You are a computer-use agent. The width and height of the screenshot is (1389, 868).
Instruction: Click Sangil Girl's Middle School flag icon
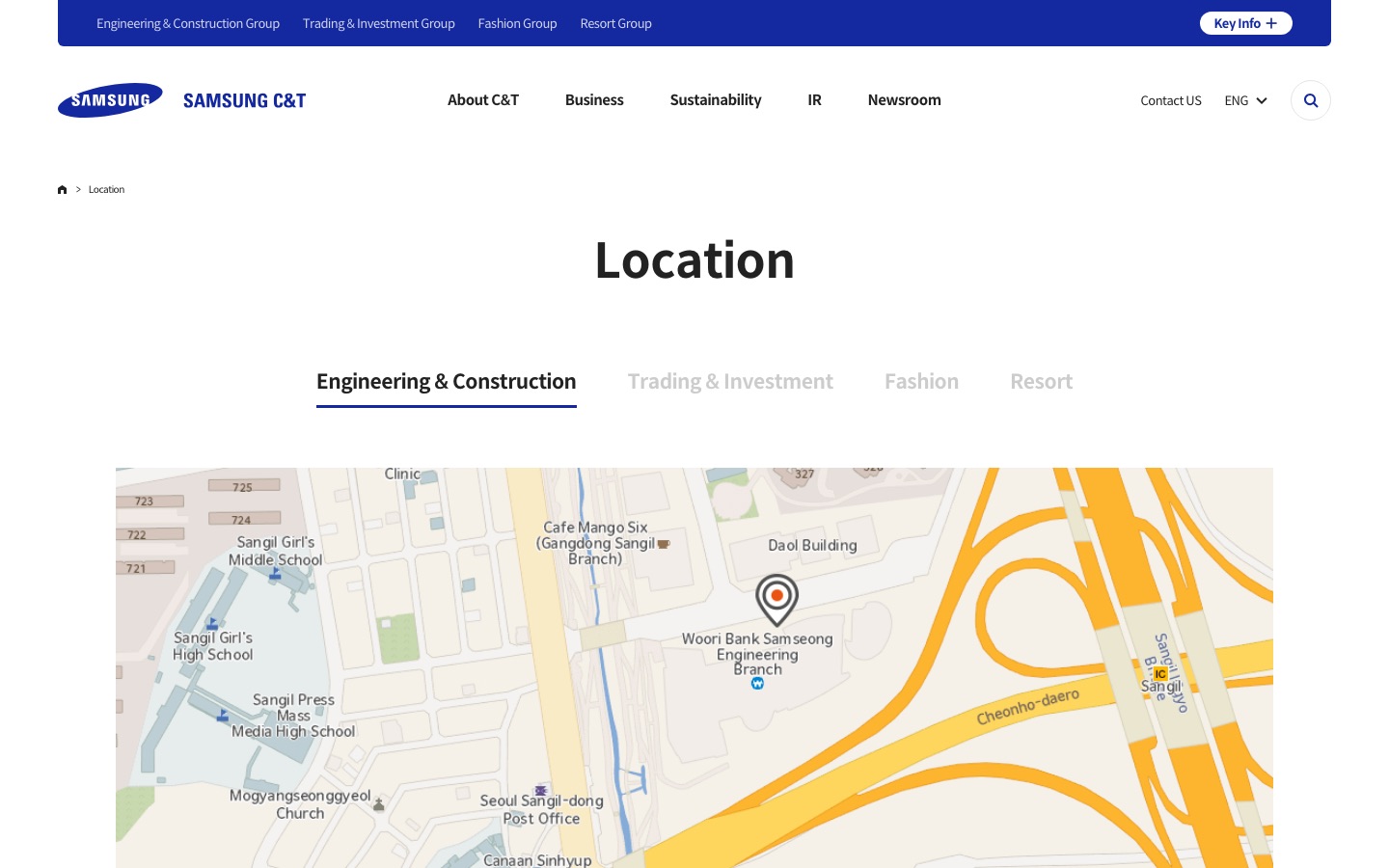point(276,574)
